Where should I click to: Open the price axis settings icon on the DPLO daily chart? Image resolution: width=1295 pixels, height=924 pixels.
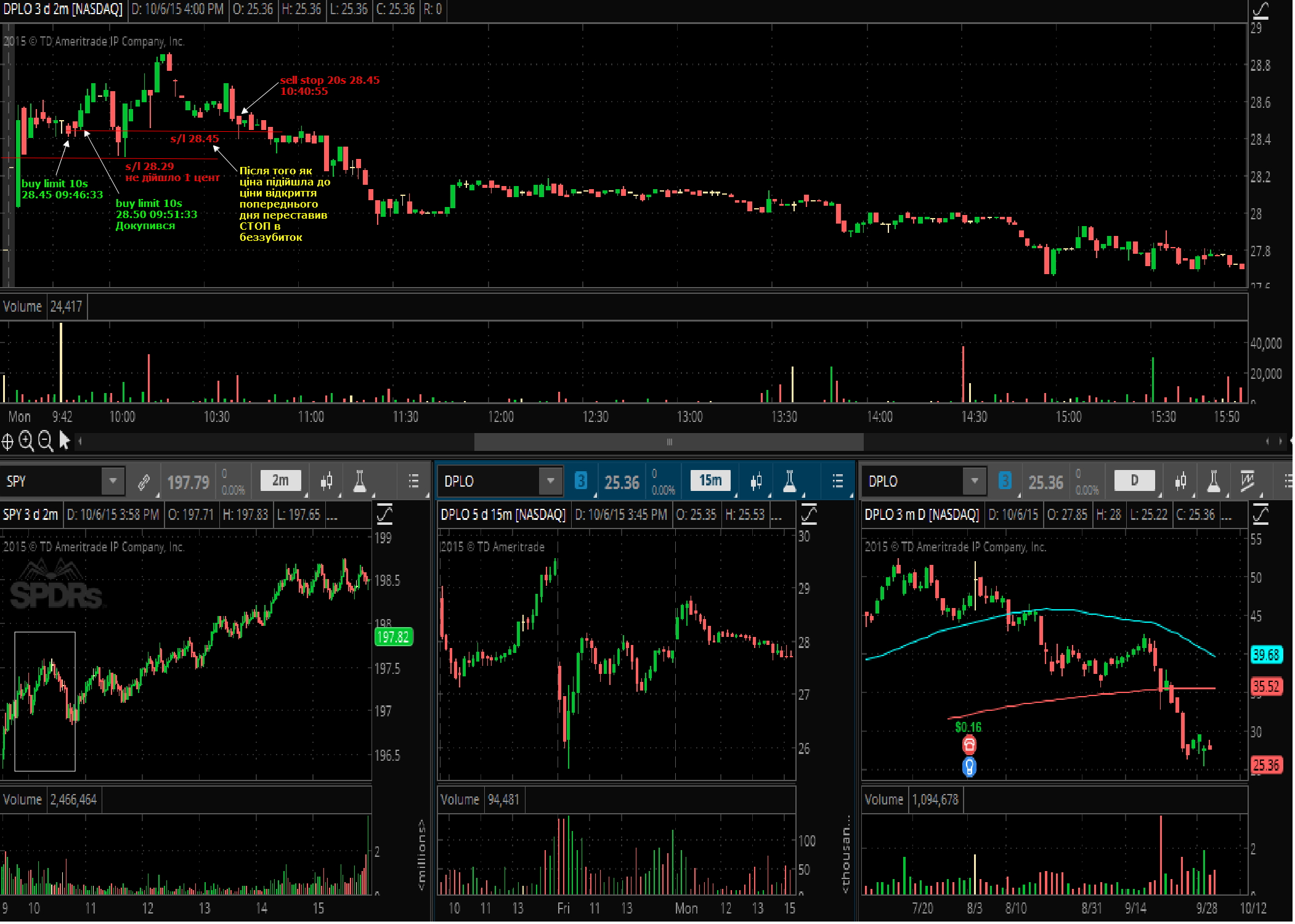(1260, 514)
